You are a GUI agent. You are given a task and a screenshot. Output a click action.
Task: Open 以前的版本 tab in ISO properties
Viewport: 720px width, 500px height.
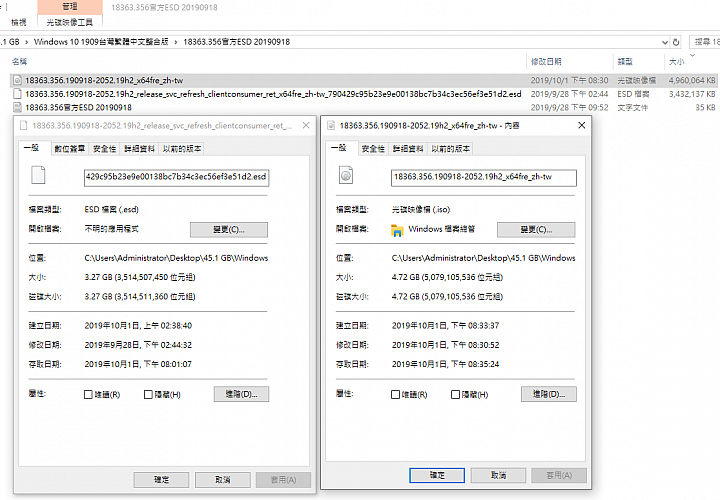[x=450, y=149]
